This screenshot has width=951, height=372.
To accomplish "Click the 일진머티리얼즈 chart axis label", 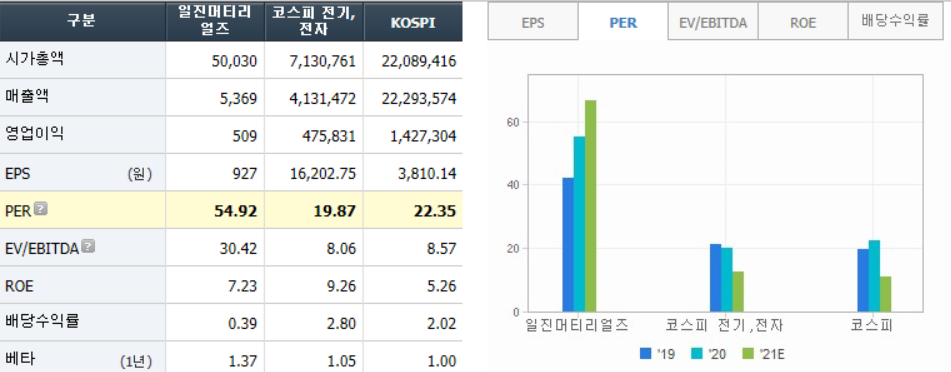I will [578, 325].
